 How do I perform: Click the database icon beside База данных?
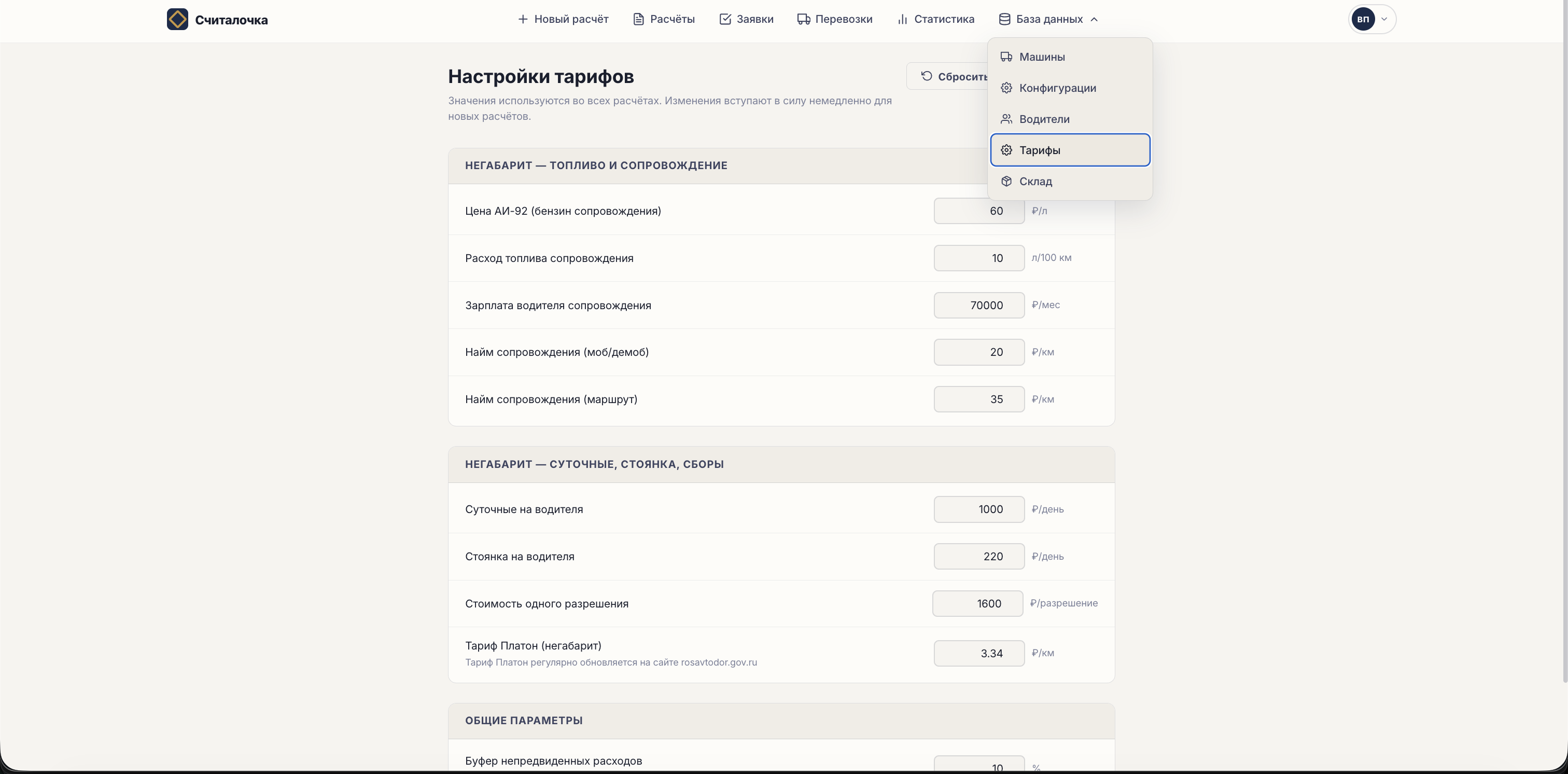(x=1004, y=20)
